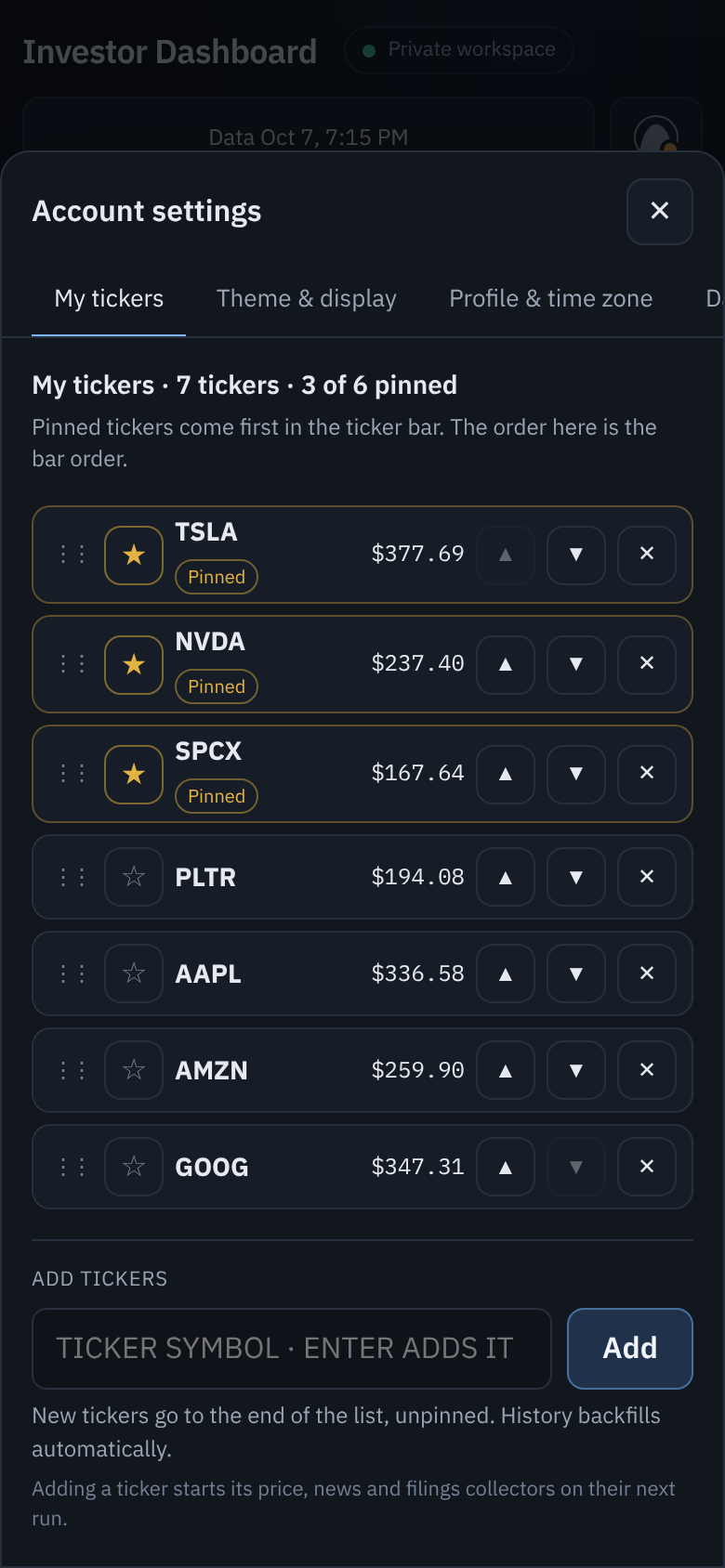
Task: Close the Account settings panel
Action: tap(660, 212)
